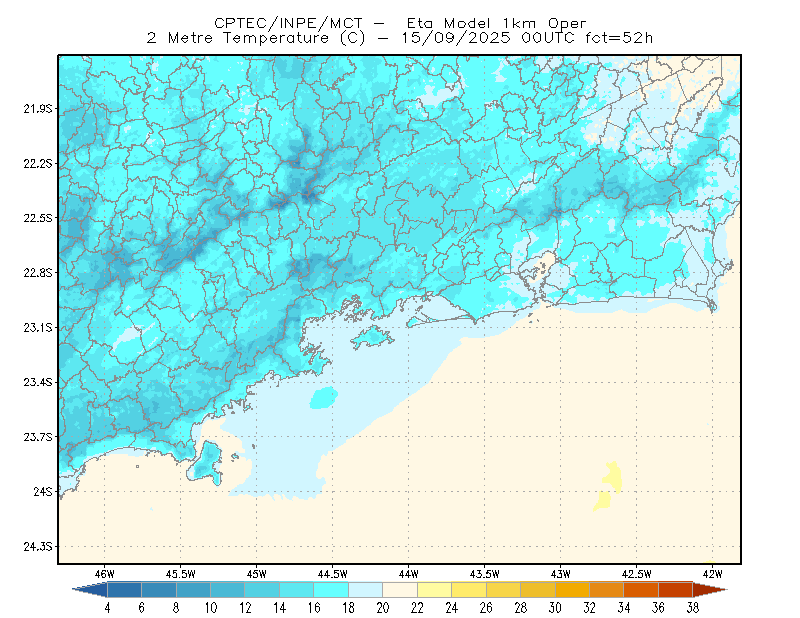Click the colorbar value label 38

click(692, 608)
